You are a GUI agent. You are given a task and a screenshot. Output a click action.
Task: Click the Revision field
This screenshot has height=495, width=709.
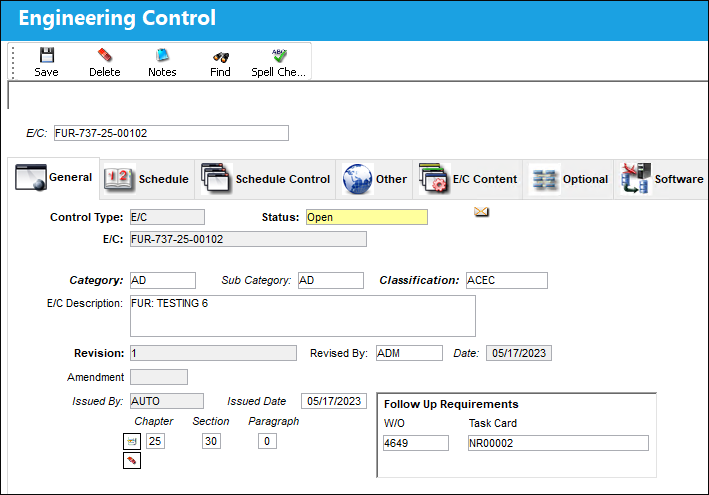click(213, 353)
